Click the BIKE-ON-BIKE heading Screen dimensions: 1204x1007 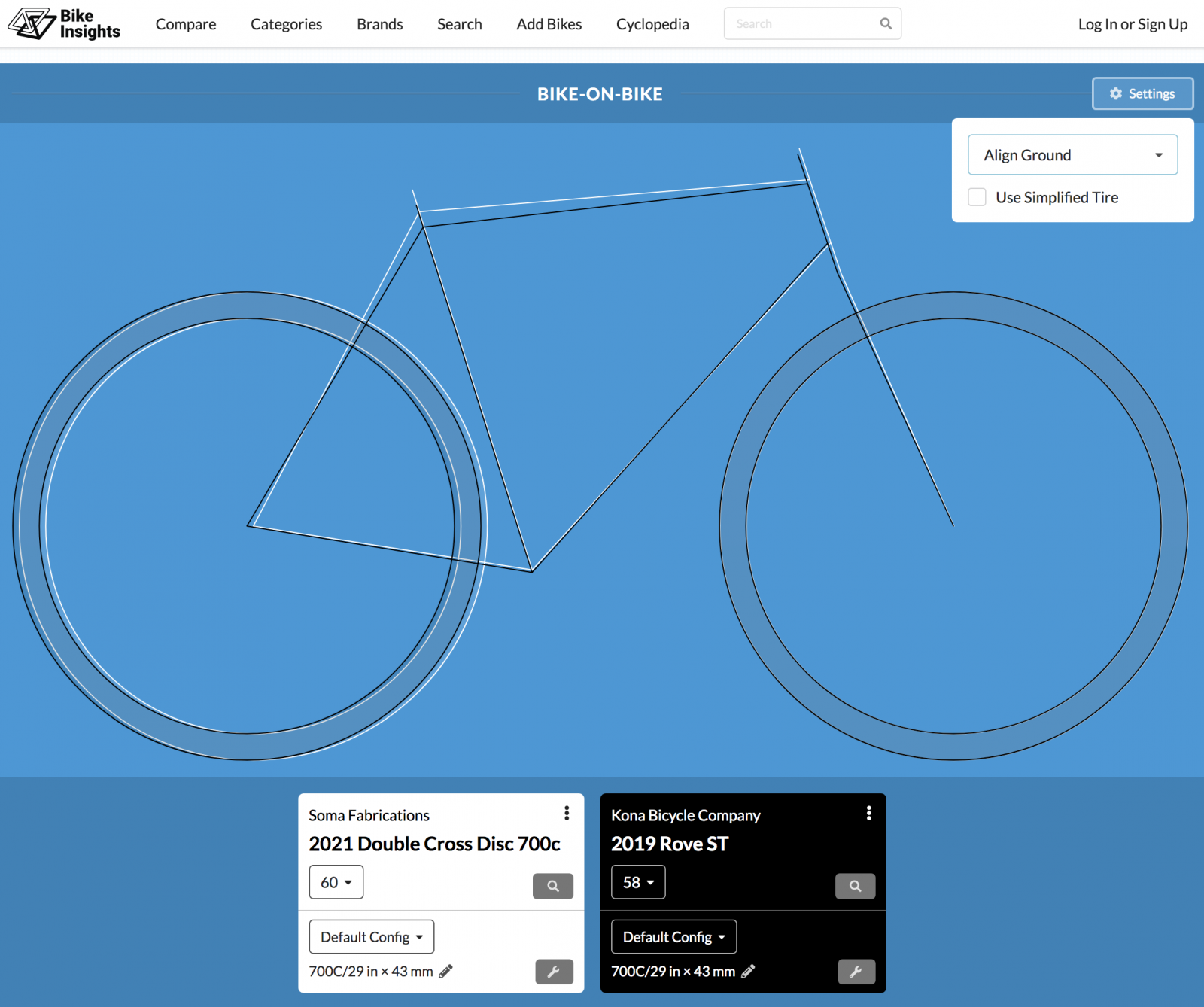pyautogui.click(x=600, y=94)
